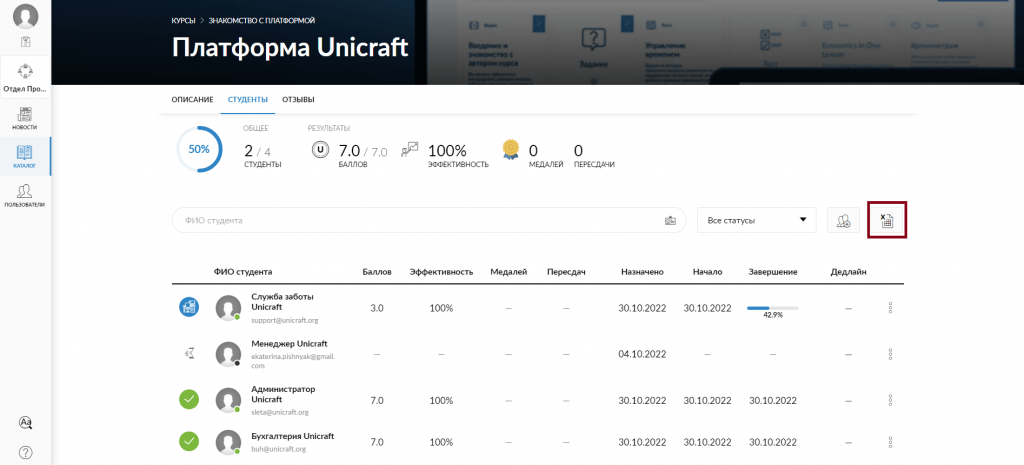Image resolution: width=1024 pixels, height=465 pixels.
Task: Open row menu for Служба заботы Unicraft
Action: (x=890, y=308)
